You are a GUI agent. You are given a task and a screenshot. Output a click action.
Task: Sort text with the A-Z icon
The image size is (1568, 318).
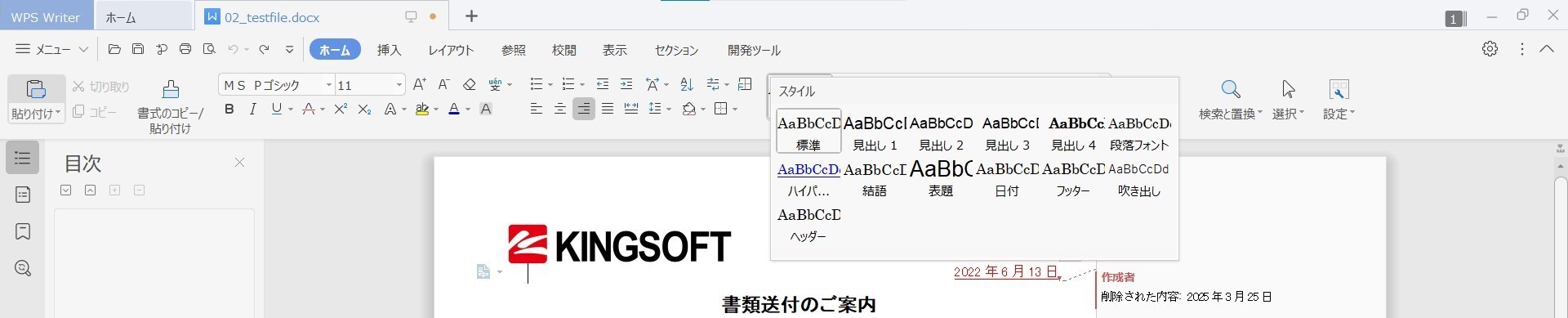687,84
